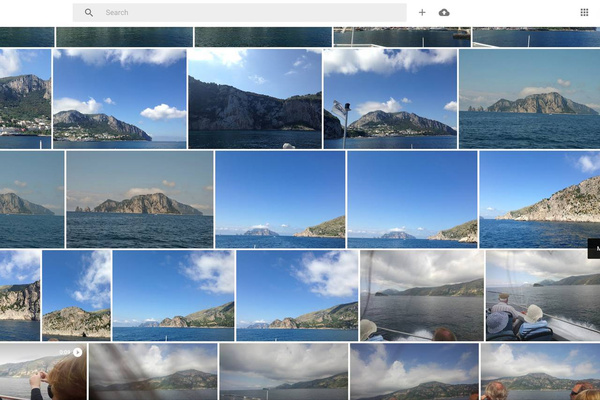The height and width of the screenshot is (400, 600).
Task: Focus the Search input field
Action: (x=240, y=13)
